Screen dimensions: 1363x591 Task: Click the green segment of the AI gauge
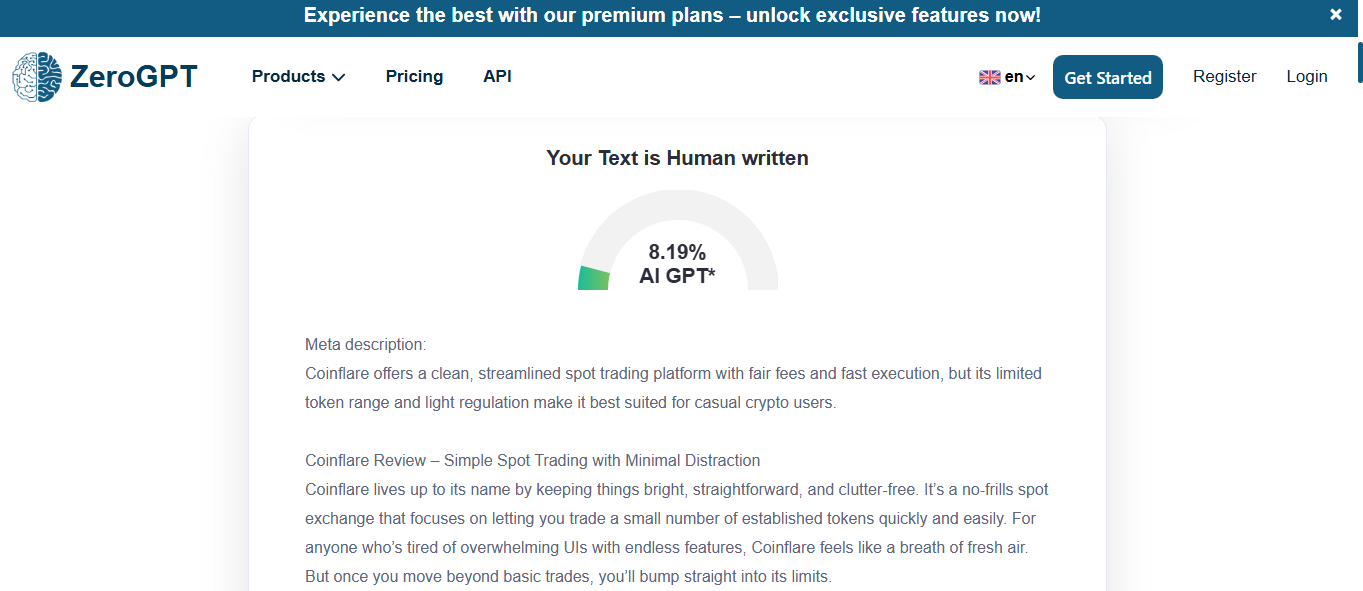click(593, 279)
